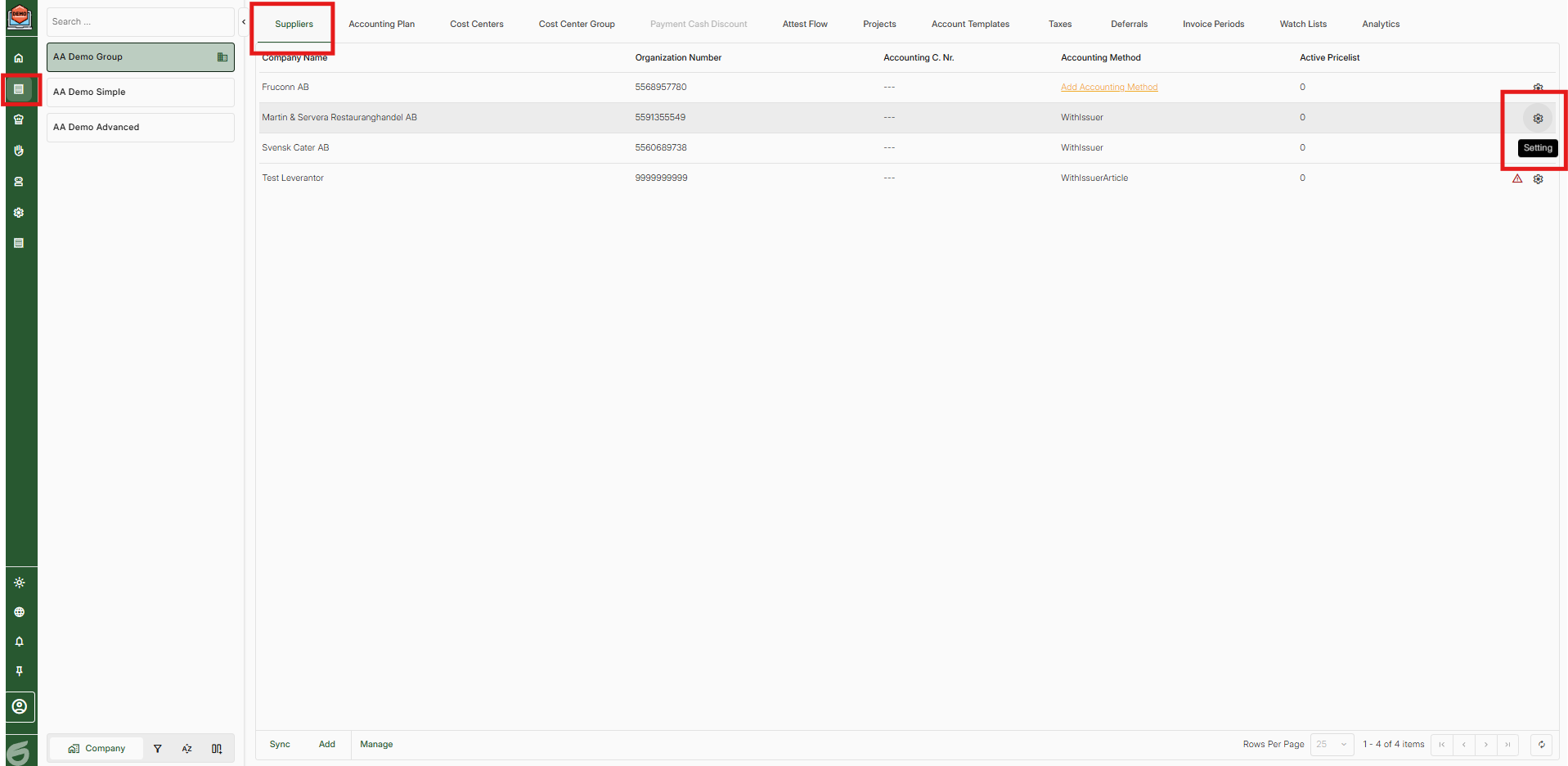Click the Manage button

(376, 745)
